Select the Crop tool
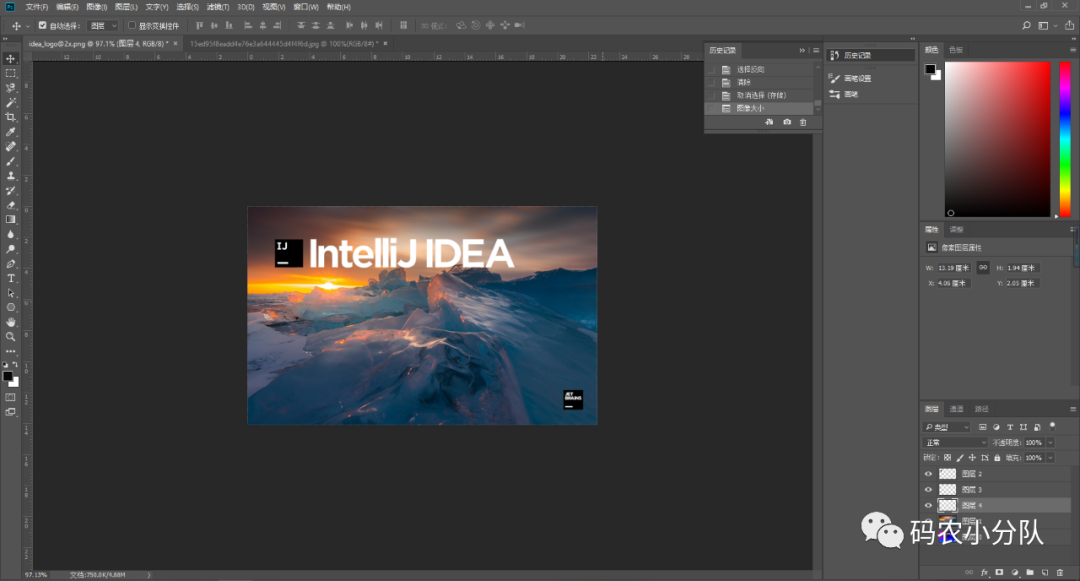The height and width of the screenshot is (581, 1080). pyautogui.click(x=10, y=117)
